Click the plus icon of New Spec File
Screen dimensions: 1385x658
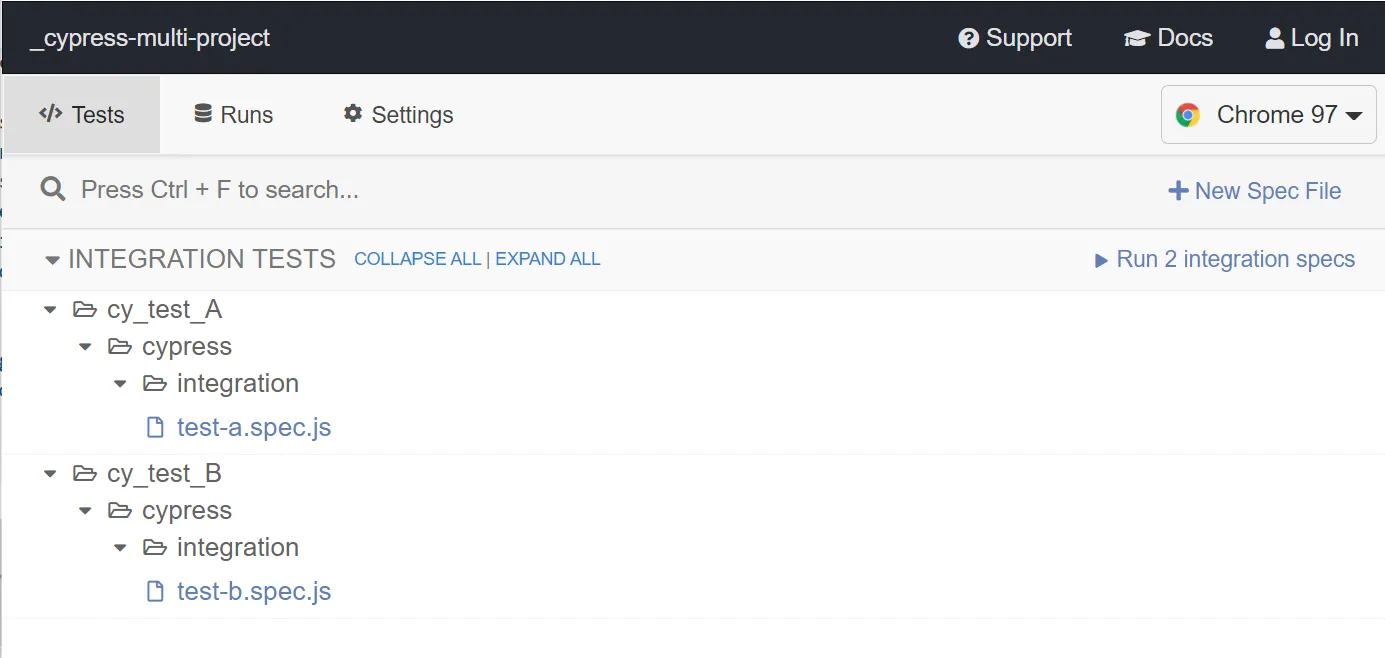click(x=1178, y=191)
